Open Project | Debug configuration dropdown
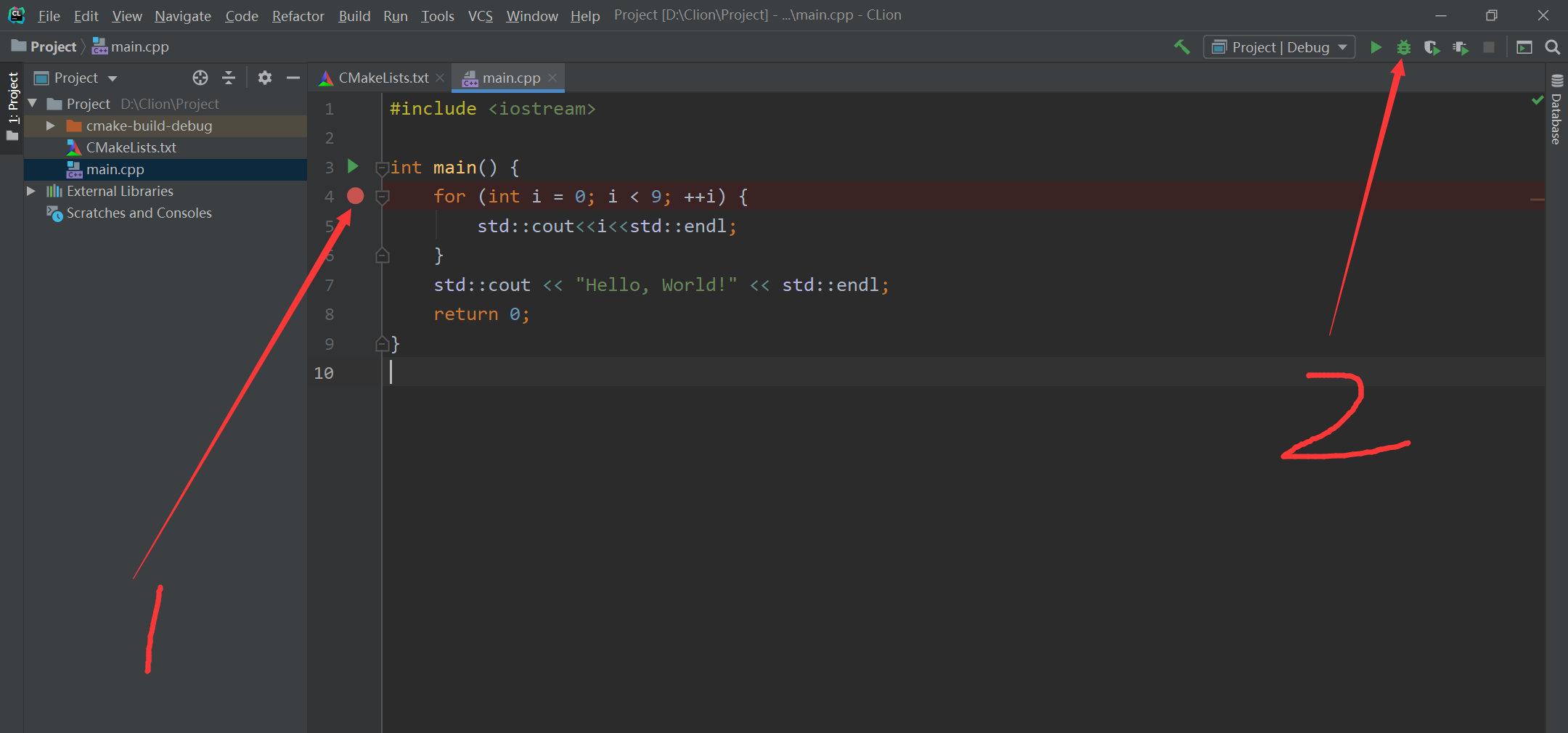Screen dimensions: 1568x733 click(1279, 47)
